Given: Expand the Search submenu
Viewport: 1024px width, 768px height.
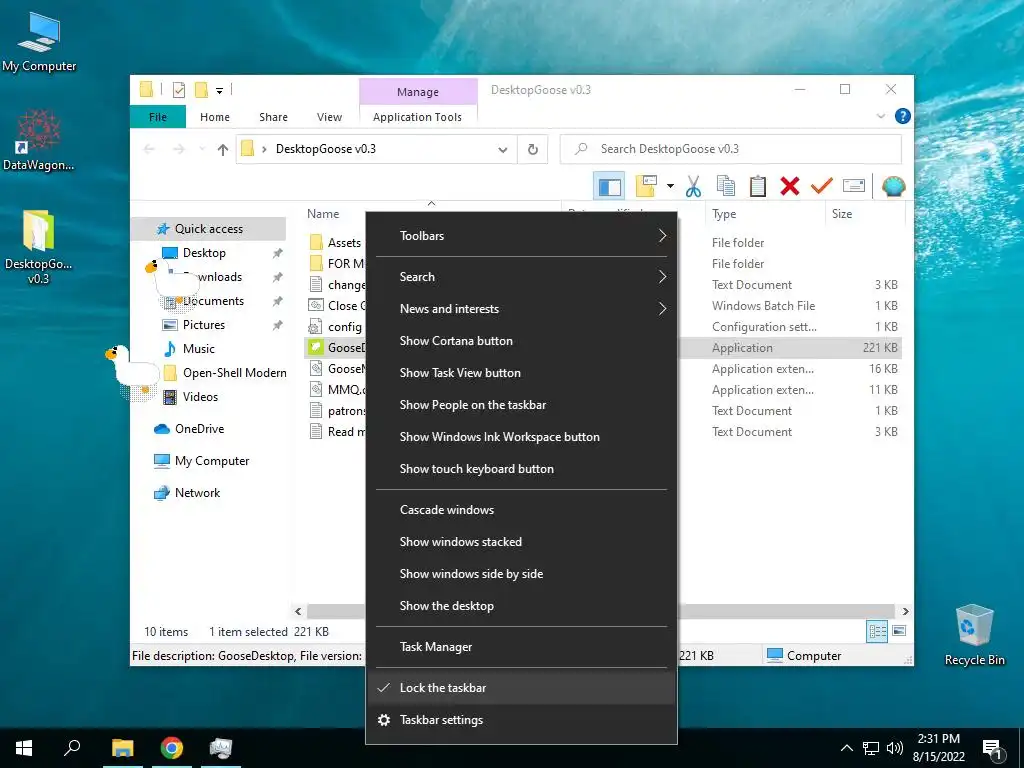Looking at the screenshot, I should click(x=521, y=277).
